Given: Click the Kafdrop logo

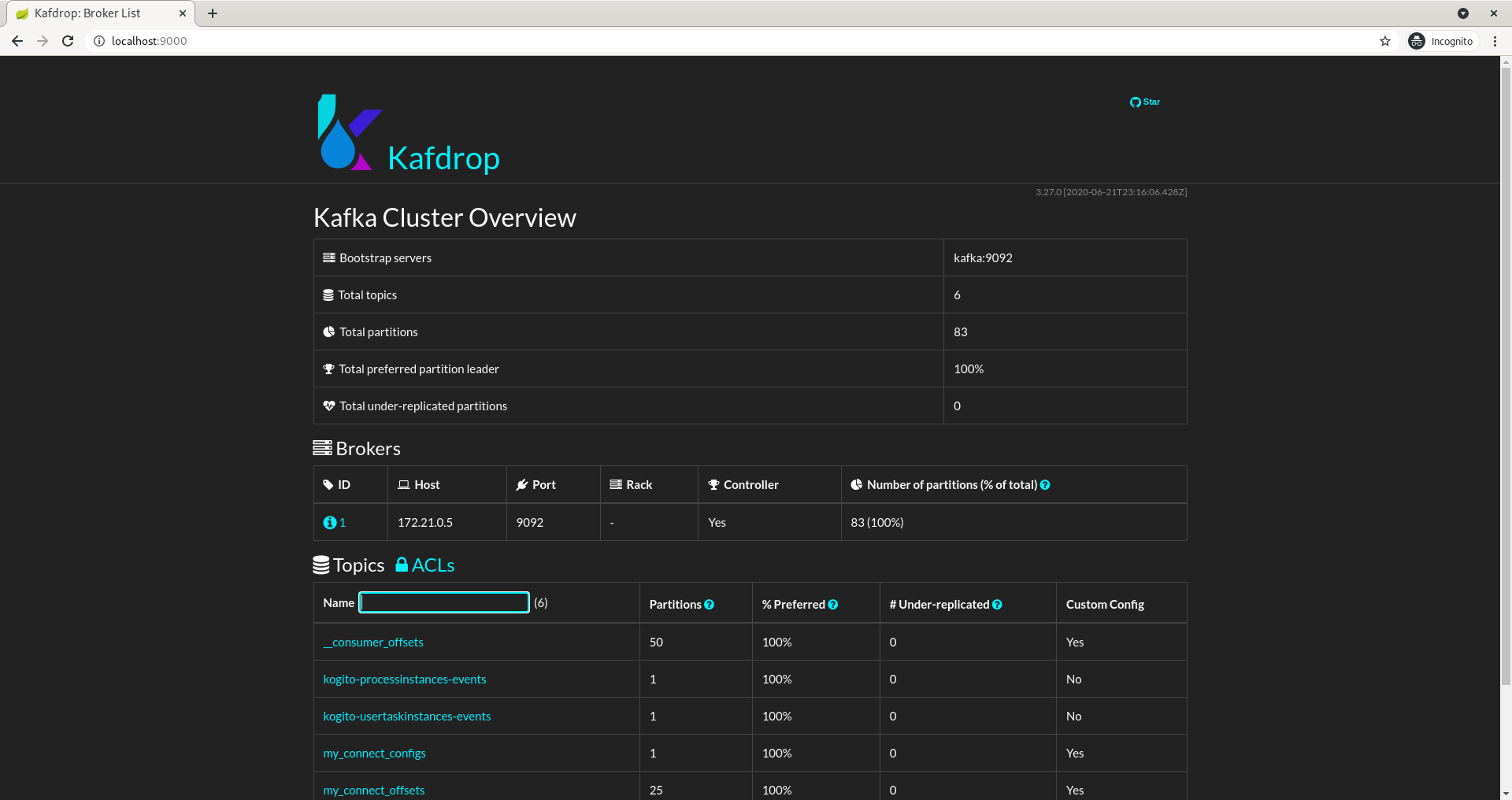Looking at the screenshot, I should click(350, 132).
